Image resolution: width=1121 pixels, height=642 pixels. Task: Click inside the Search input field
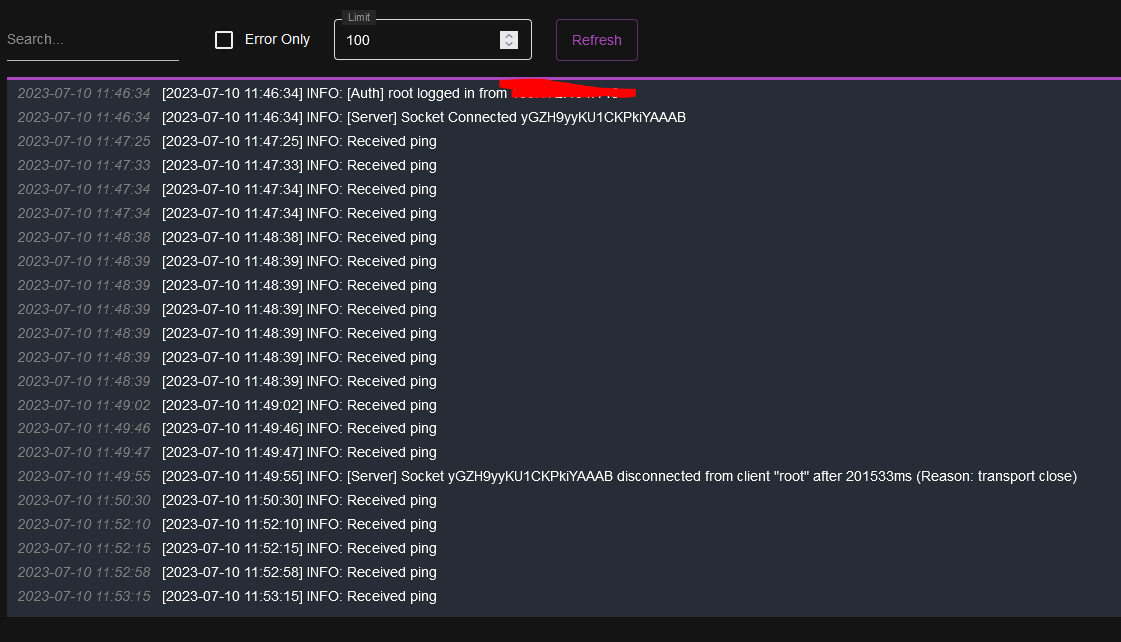pyautogui.click(x=90, y=39)
